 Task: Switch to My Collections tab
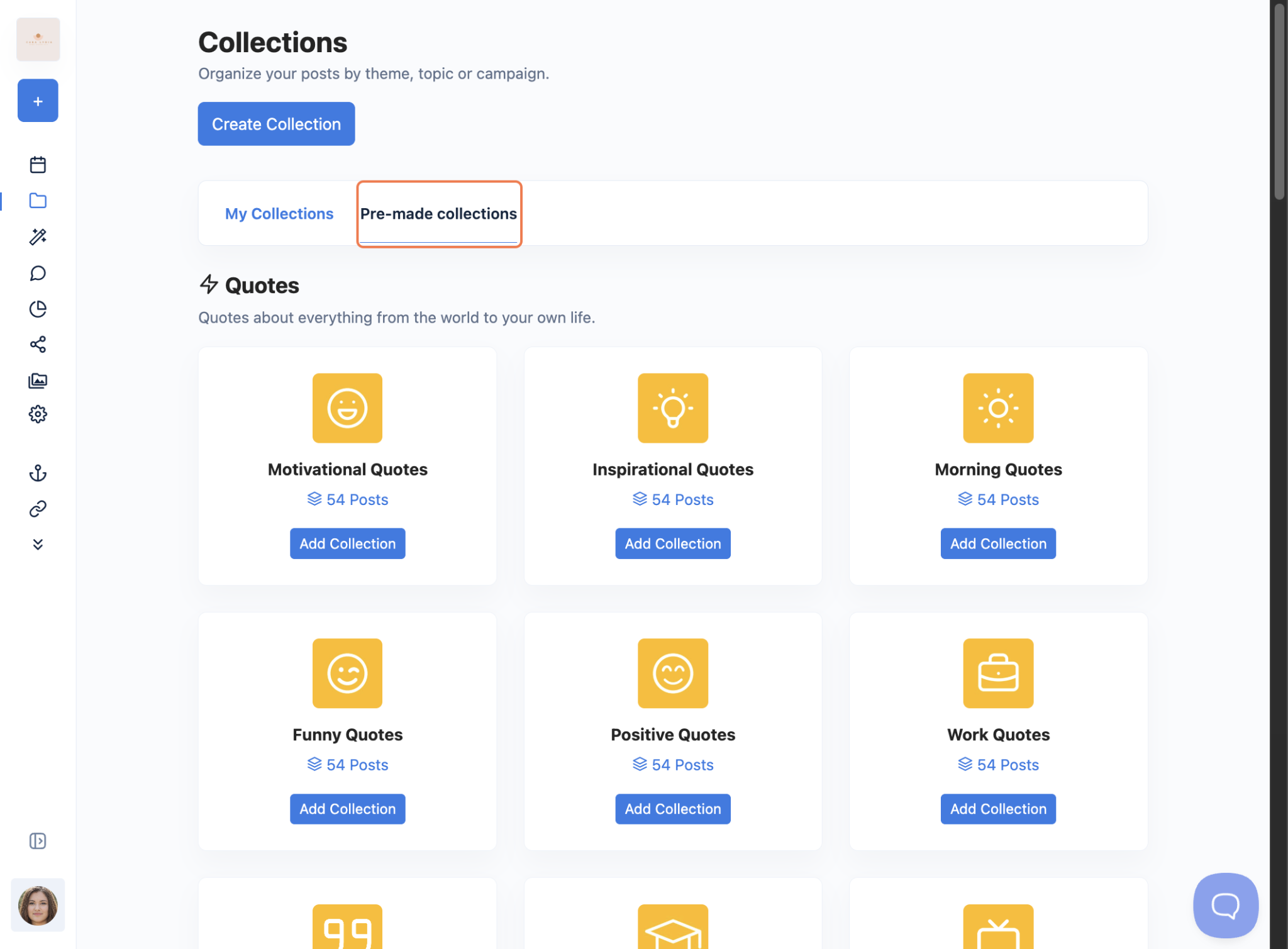[279, 214]
